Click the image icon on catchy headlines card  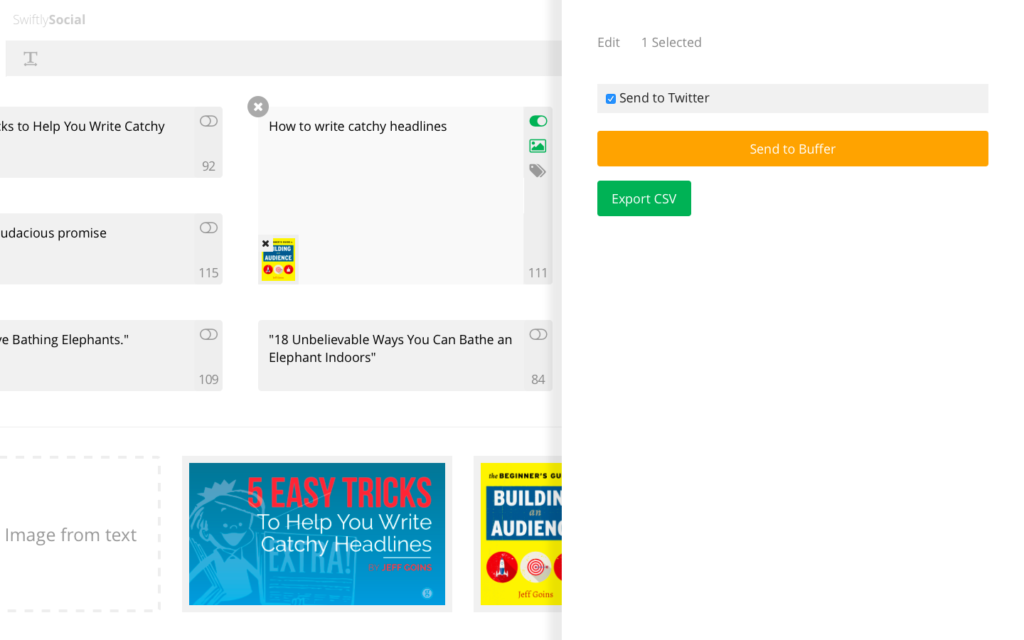[537, 146]
